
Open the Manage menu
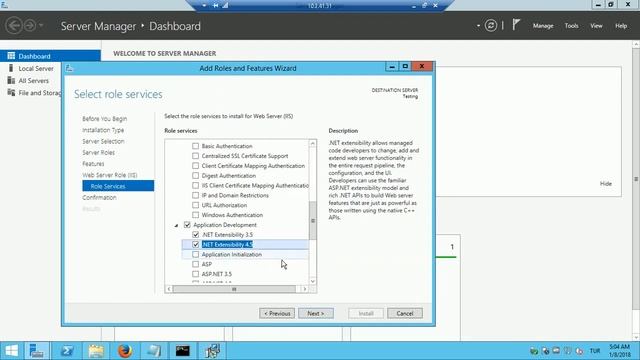[543, 26]
